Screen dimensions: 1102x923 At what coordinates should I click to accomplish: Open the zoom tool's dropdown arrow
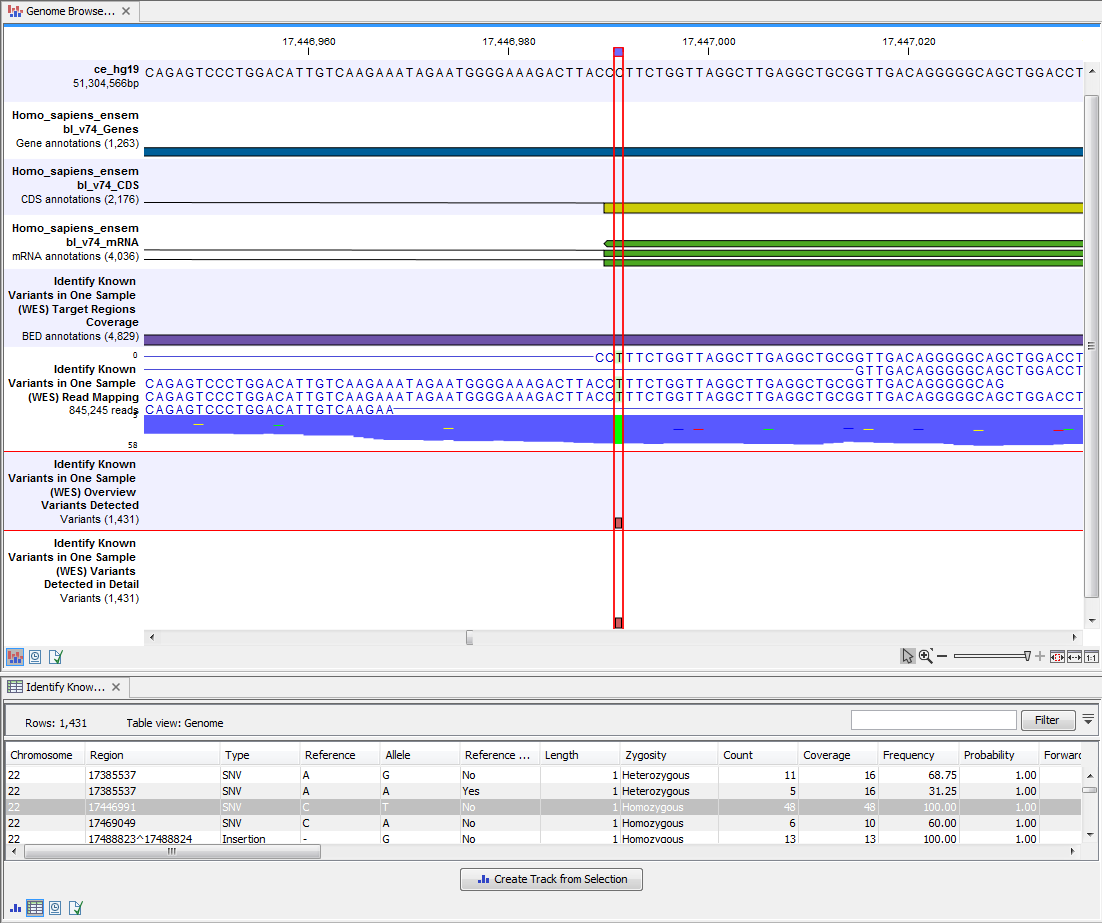931,651
